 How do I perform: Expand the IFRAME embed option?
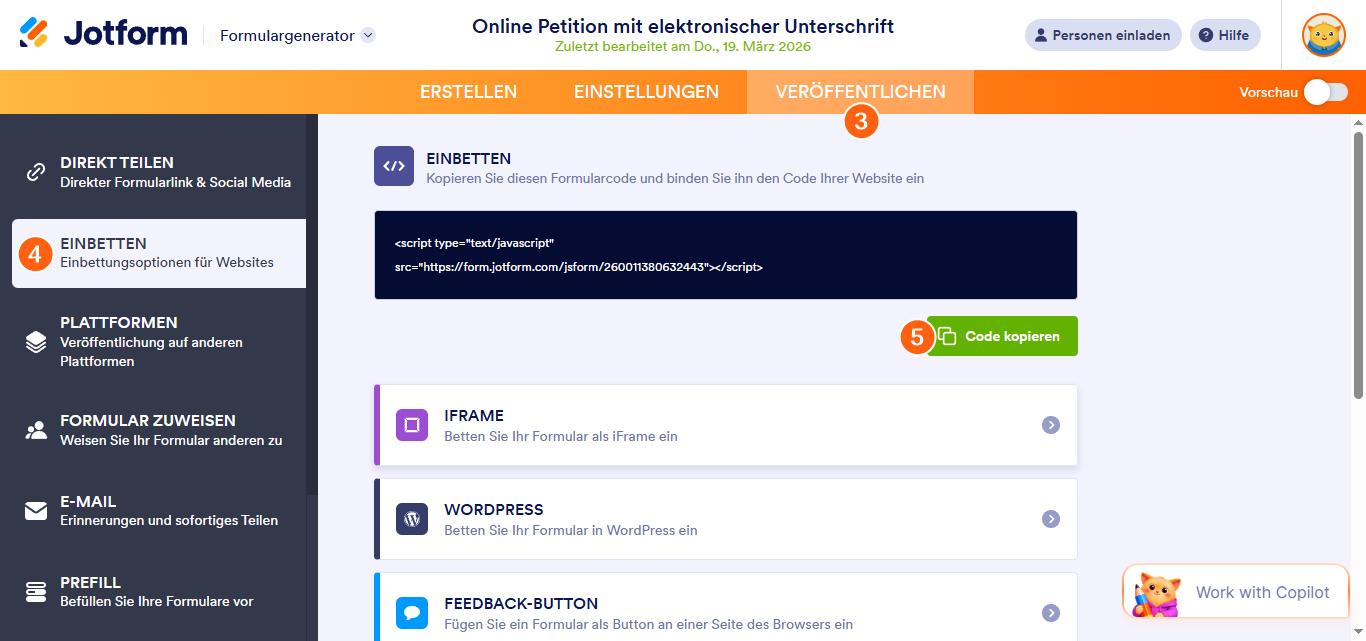tap(1051, 424)
